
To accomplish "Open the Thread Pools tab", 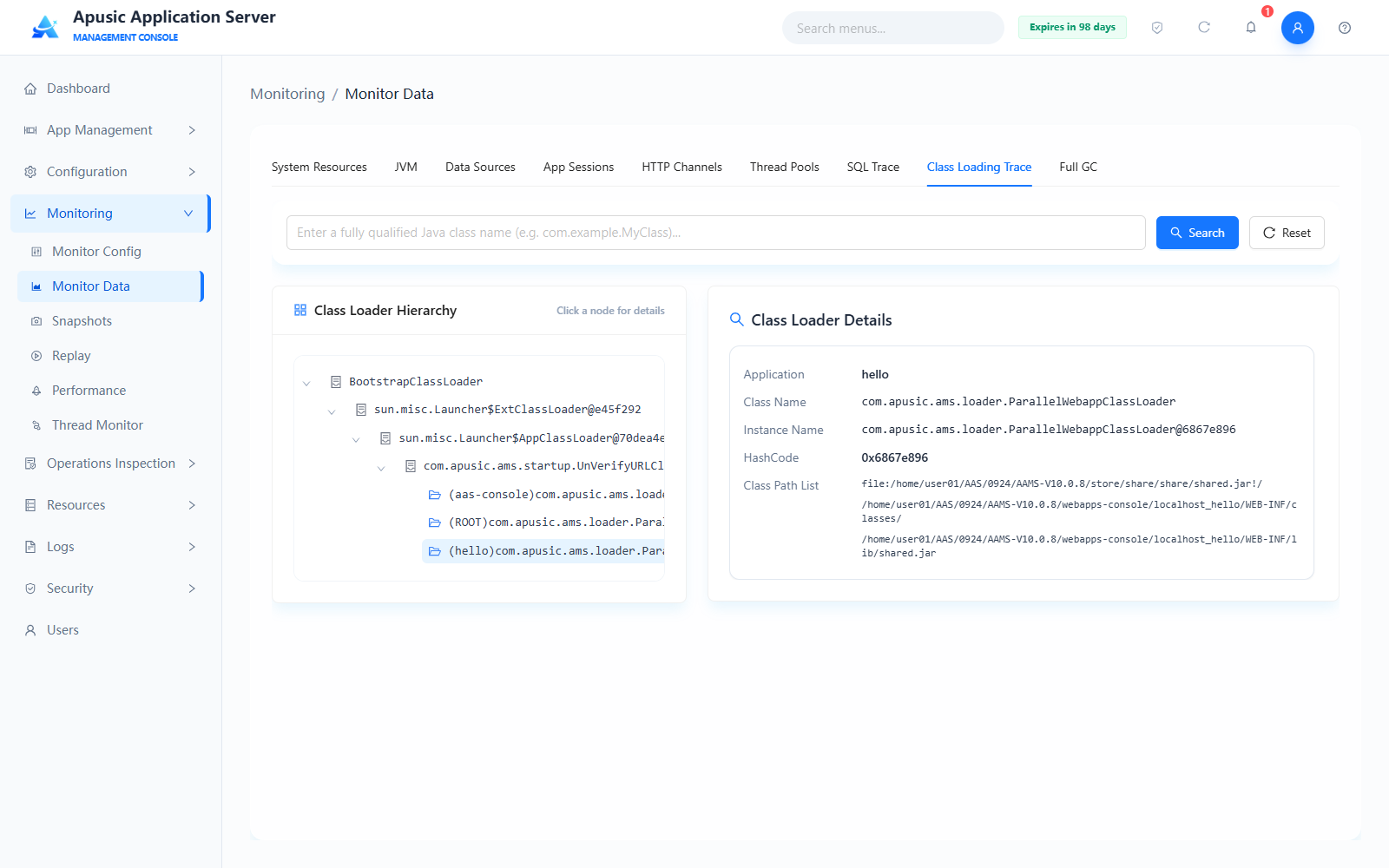I will (x=785, y=167).
